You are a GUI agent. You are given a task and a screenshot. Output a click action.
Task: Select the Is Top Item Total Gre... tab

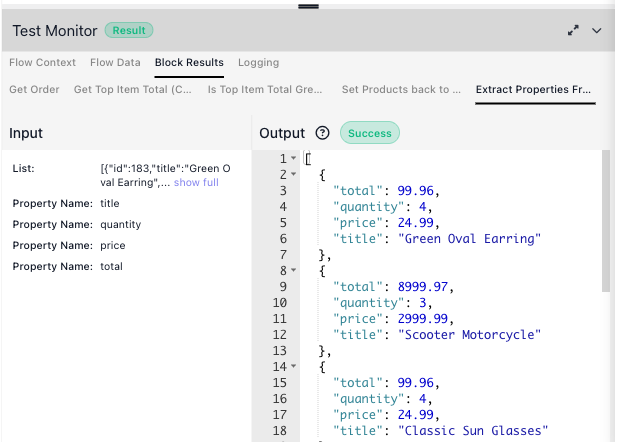click(x=265, y=89)
